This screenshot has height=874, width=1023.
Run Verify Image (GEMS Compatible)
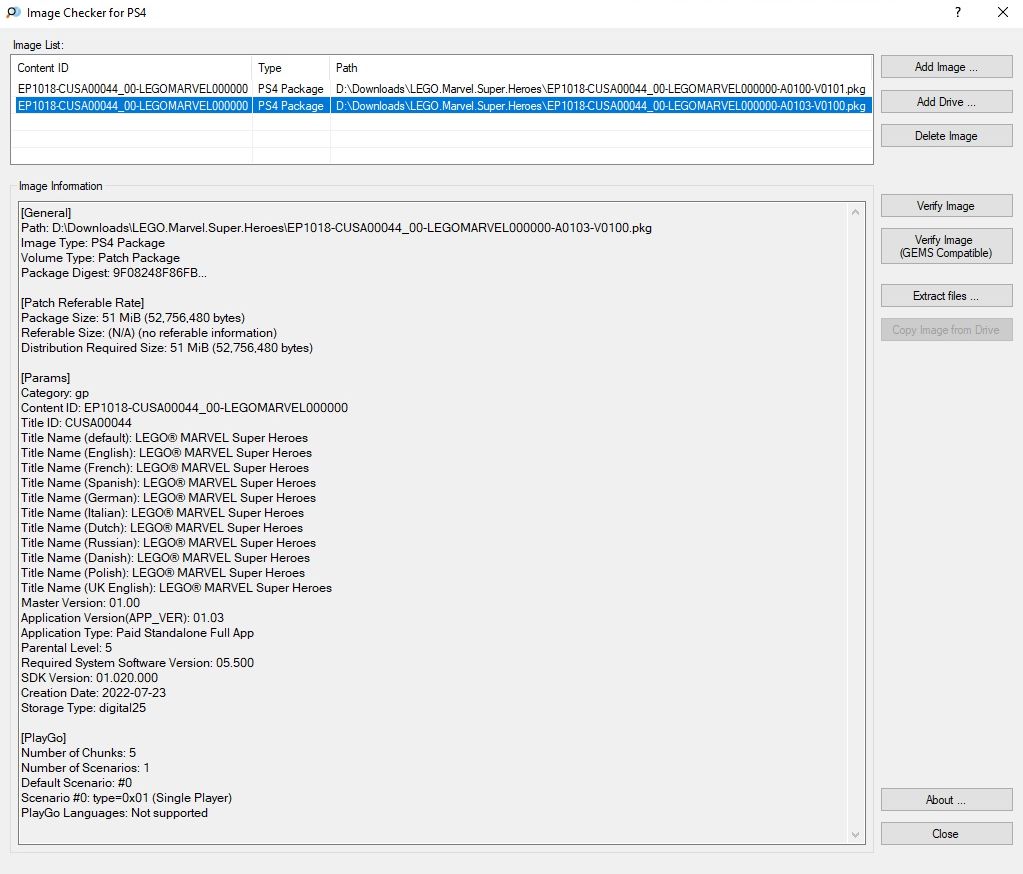point(946,246)
